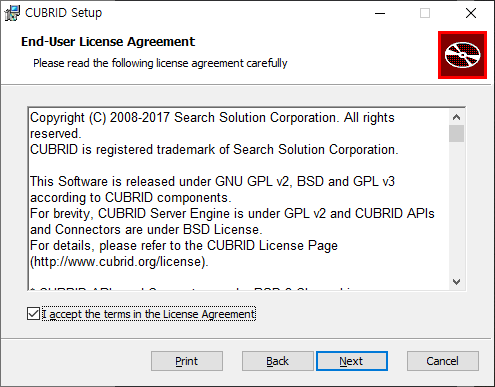
Task: Click the red CUBRID disc logo
Action: click(x=462, y=55)
